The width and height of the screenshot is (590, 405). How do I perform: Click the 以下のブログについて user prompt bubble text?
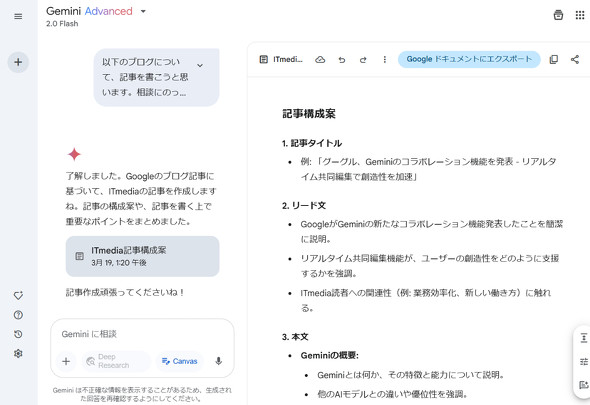point(145,77)
